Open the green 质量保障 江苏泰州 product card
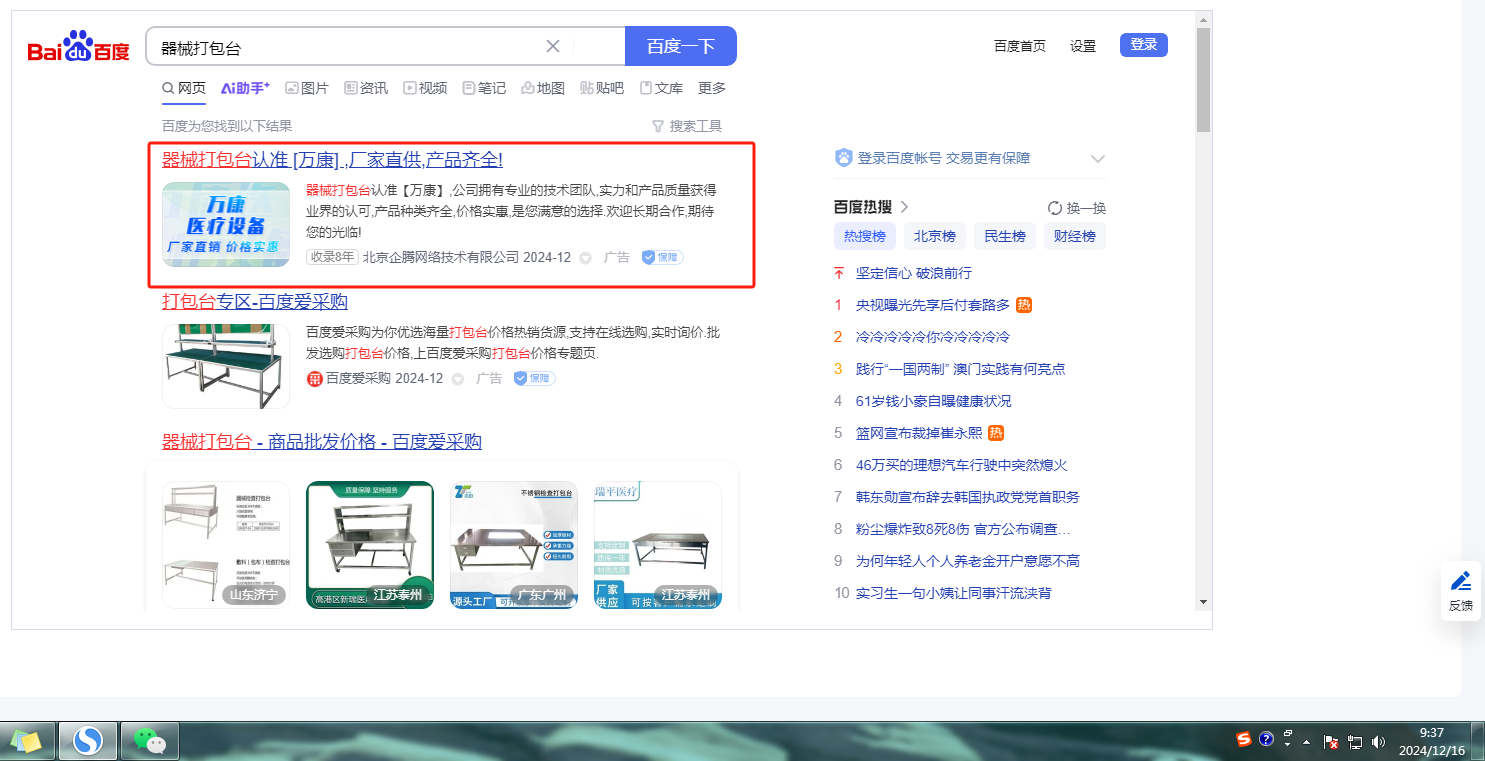The width and height of the screenshot is (1485, 761). pyautogui.click(x=370, y=545)
